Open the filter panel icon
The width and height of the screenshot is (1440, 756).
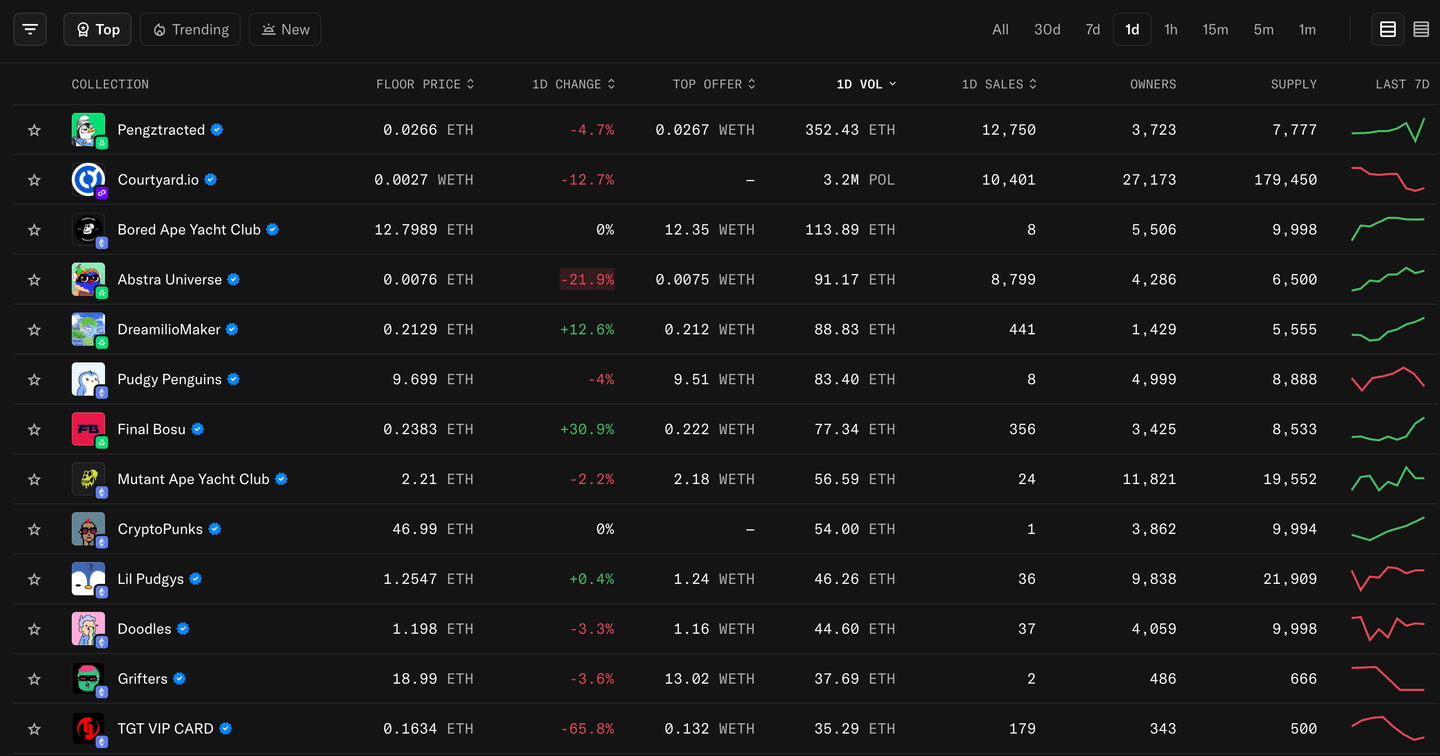pos(30,29)
